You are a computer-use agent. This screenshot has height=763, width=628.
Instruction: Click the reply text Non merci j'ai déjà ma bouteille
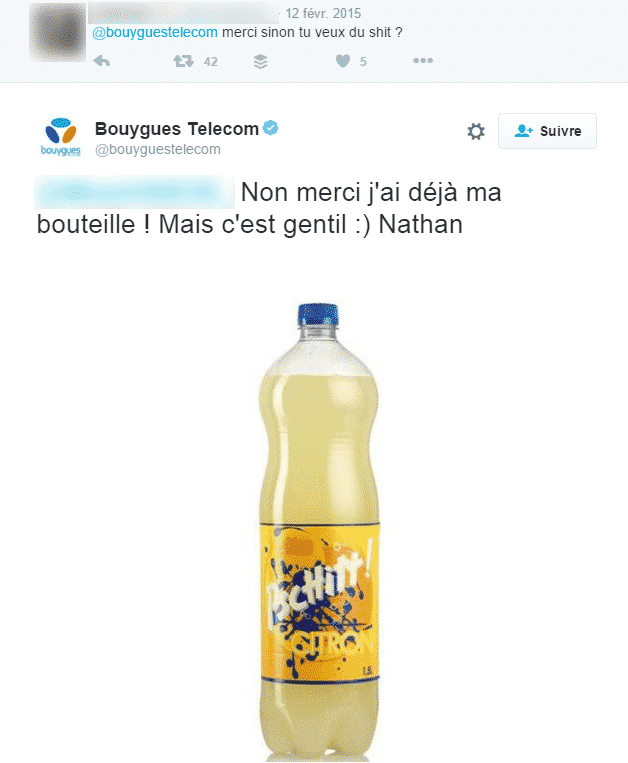[x=269, y=209]
